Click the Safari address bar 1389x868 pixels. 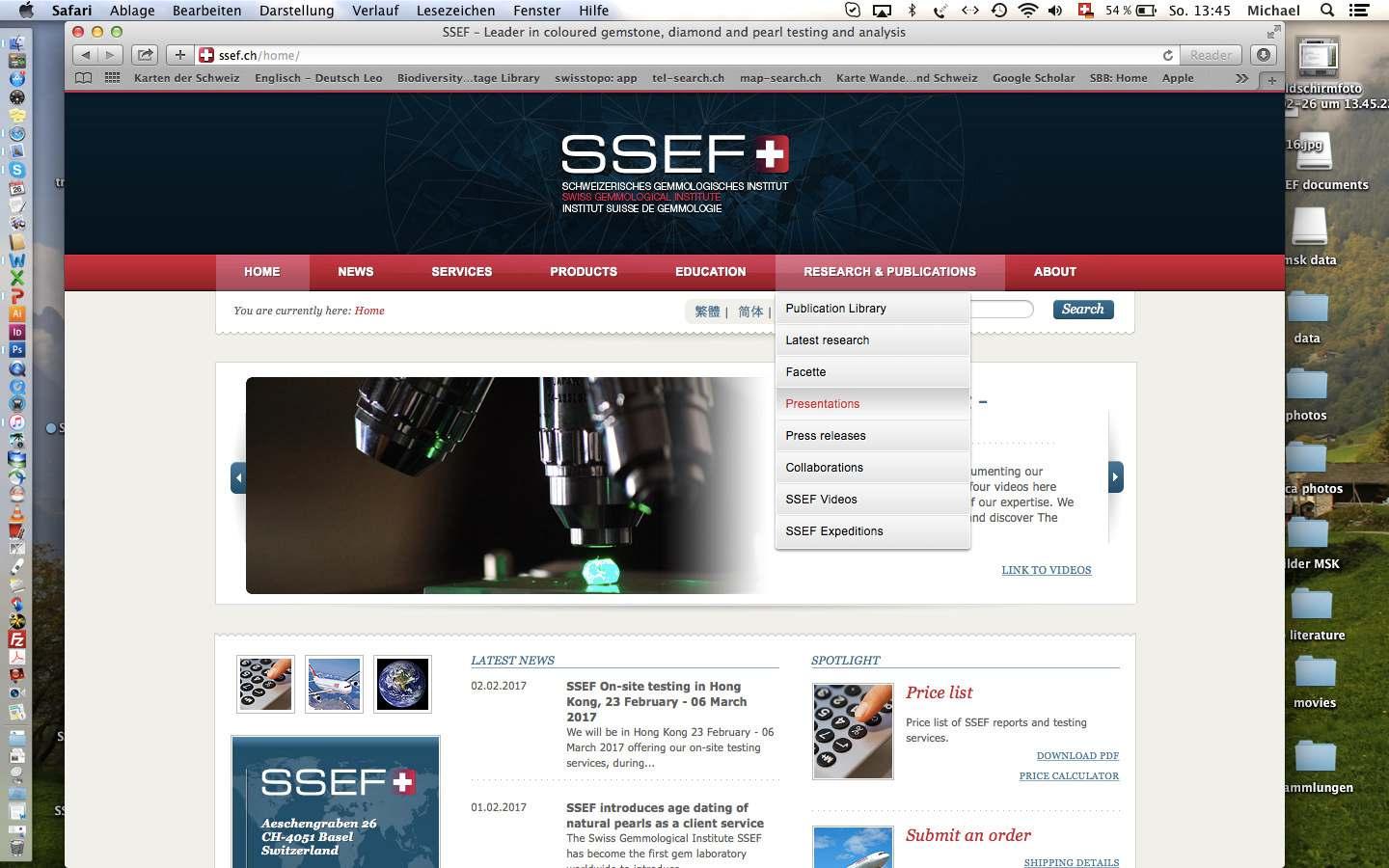tap(686, 55)
